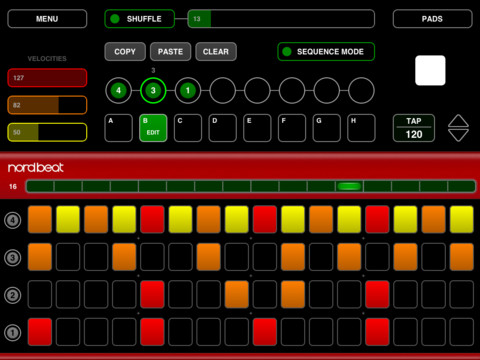The width and height of the screenshot is (480, 360).
Task: Select track 3 round button
Action: point(13,257)
